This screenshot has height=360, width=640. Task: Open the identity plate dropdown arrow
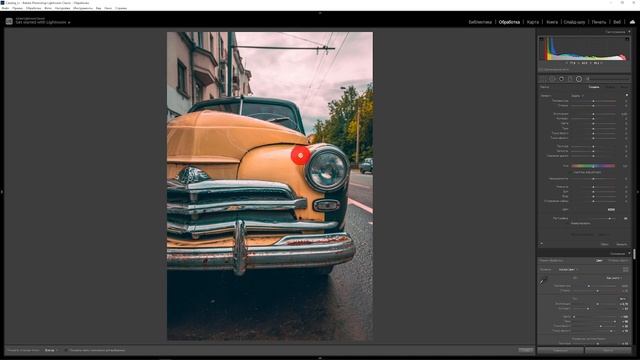point(69,23)
